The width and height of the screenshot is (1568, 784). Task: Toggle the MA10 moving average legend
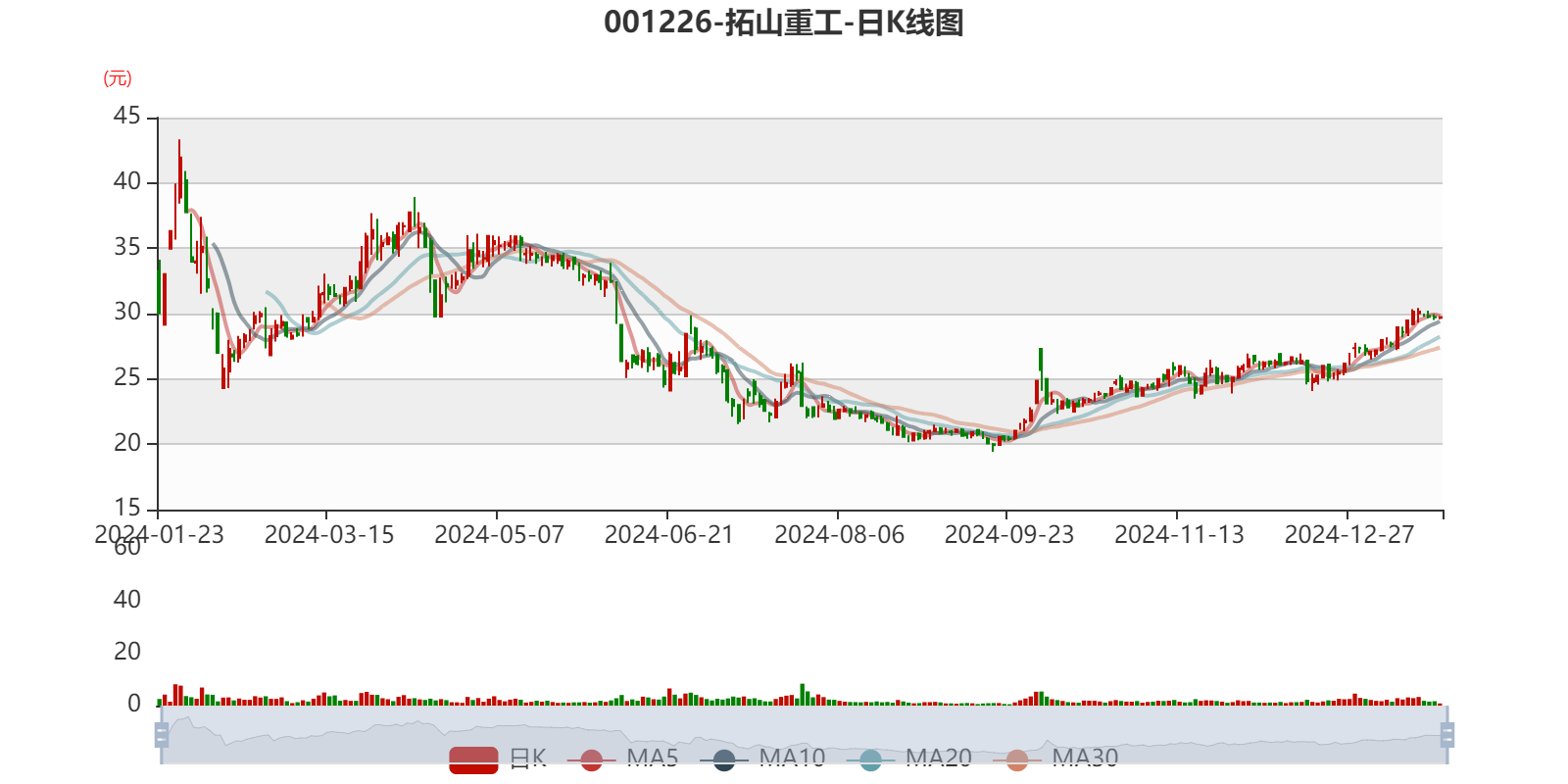coord(762,759)
